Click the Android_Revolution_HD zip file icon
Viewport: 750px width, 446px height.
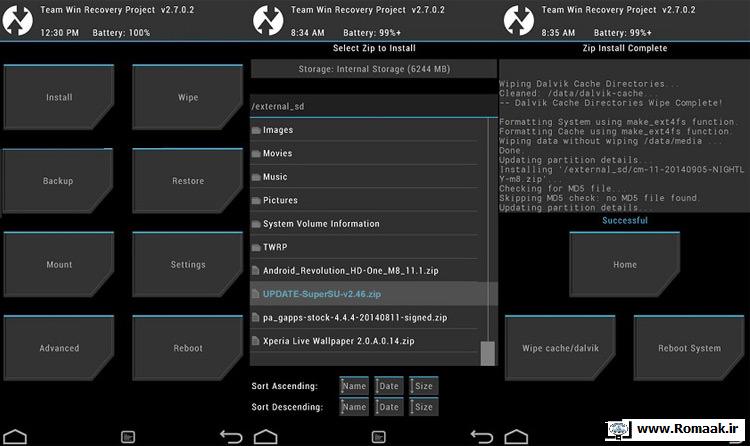coord(256,271)
